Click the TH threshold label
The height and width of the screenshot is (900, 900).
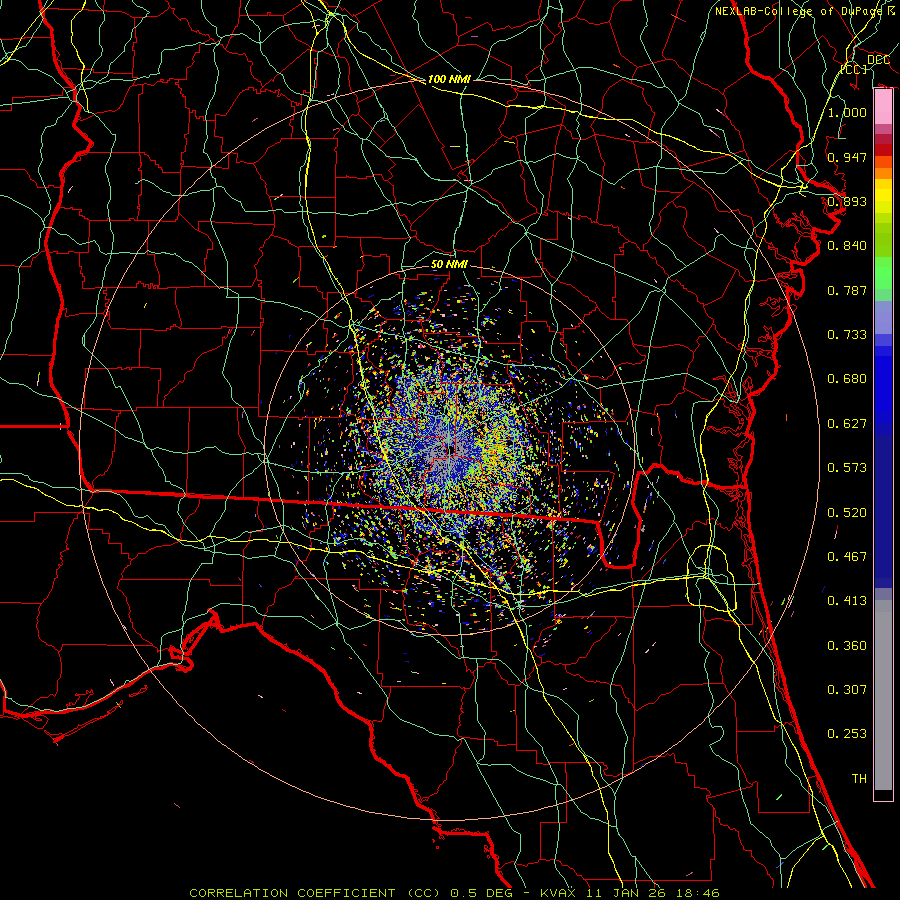pos(859,779)
